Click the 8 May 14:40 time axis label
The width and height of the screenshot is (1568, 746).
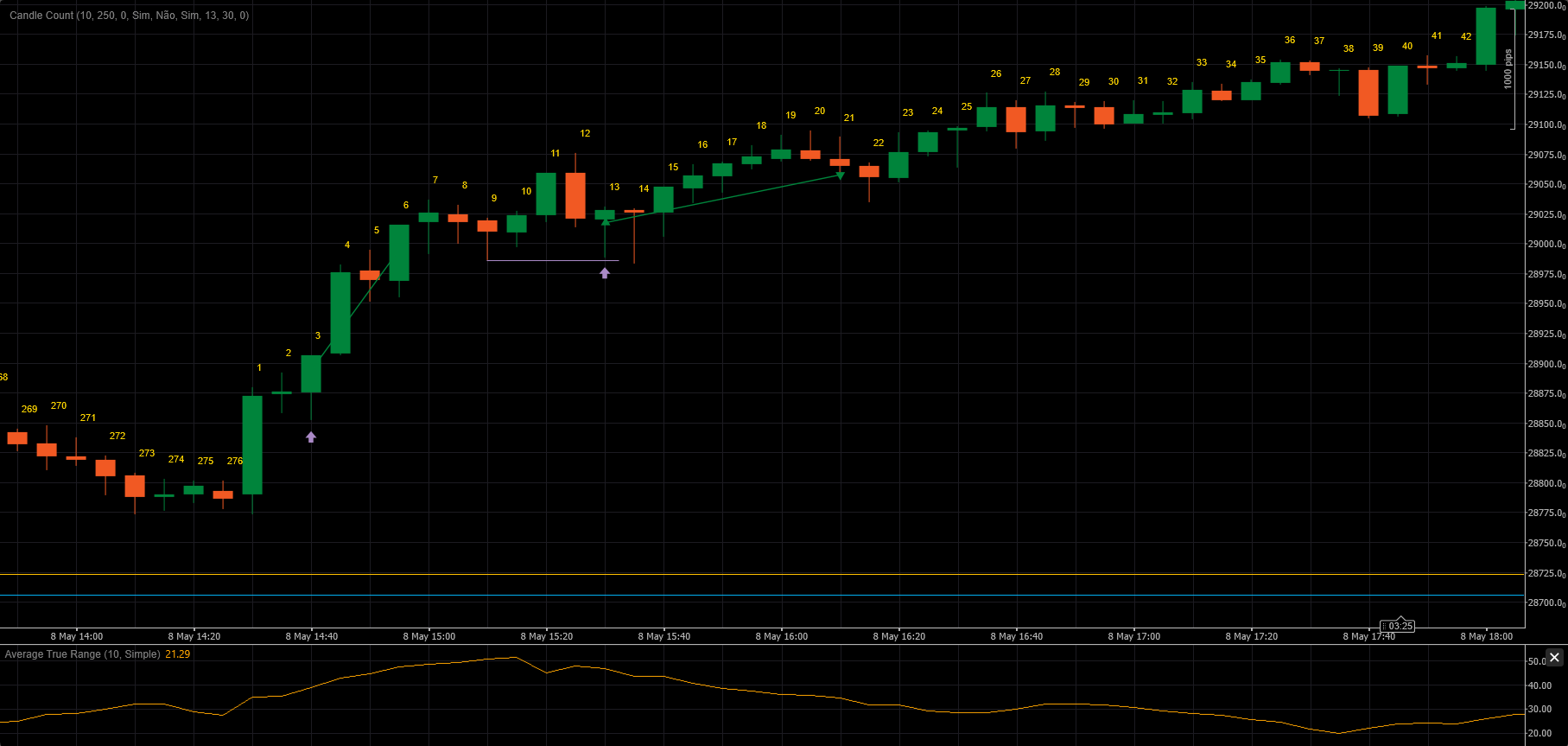(x=312, y=636)
